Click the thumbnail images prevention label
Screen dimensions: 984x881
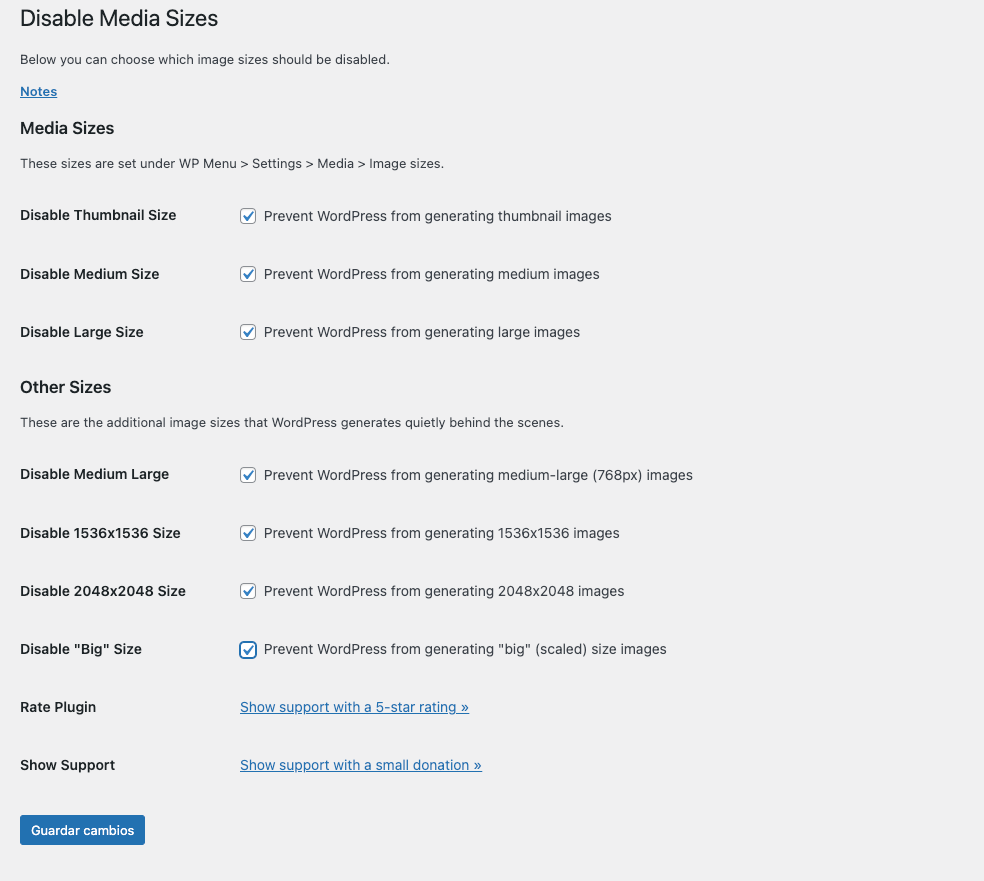point(437,216)
